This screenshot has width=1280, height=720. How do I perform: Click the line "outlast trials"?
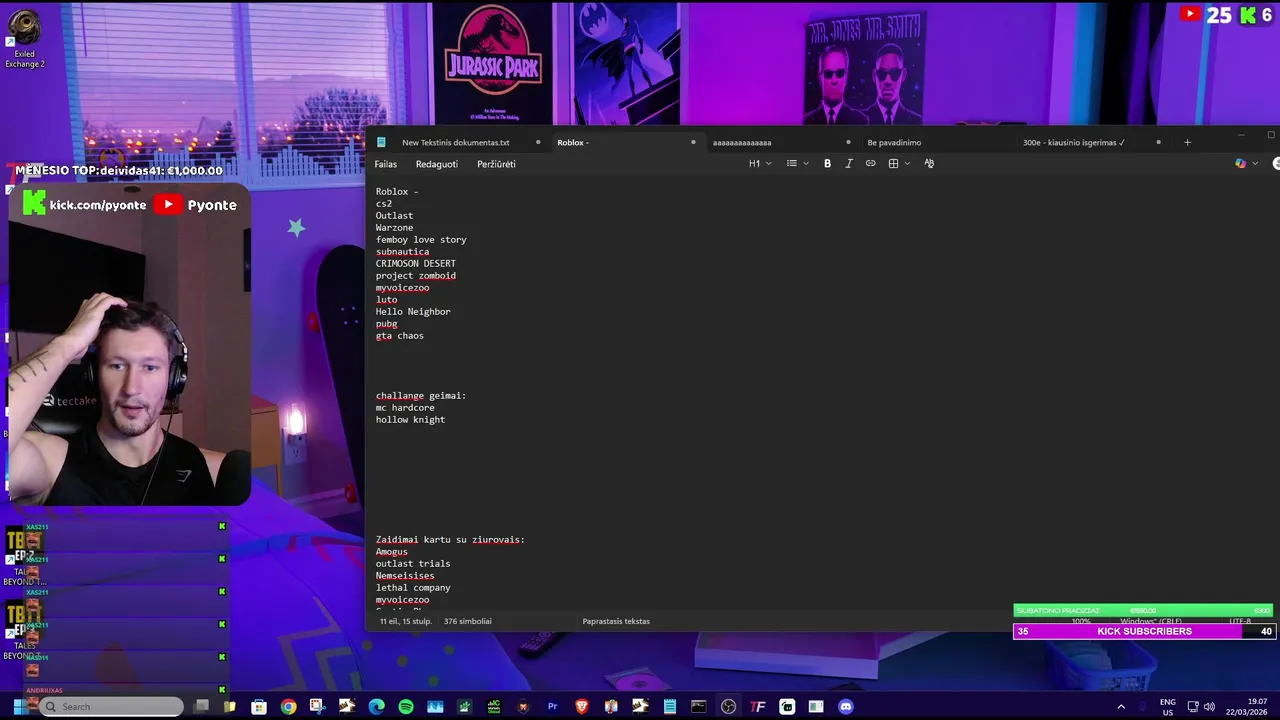(413, 564)
